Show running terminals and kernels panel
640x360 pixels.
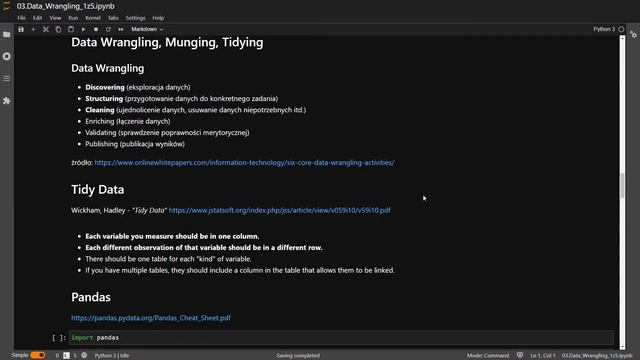pos(7,56)
